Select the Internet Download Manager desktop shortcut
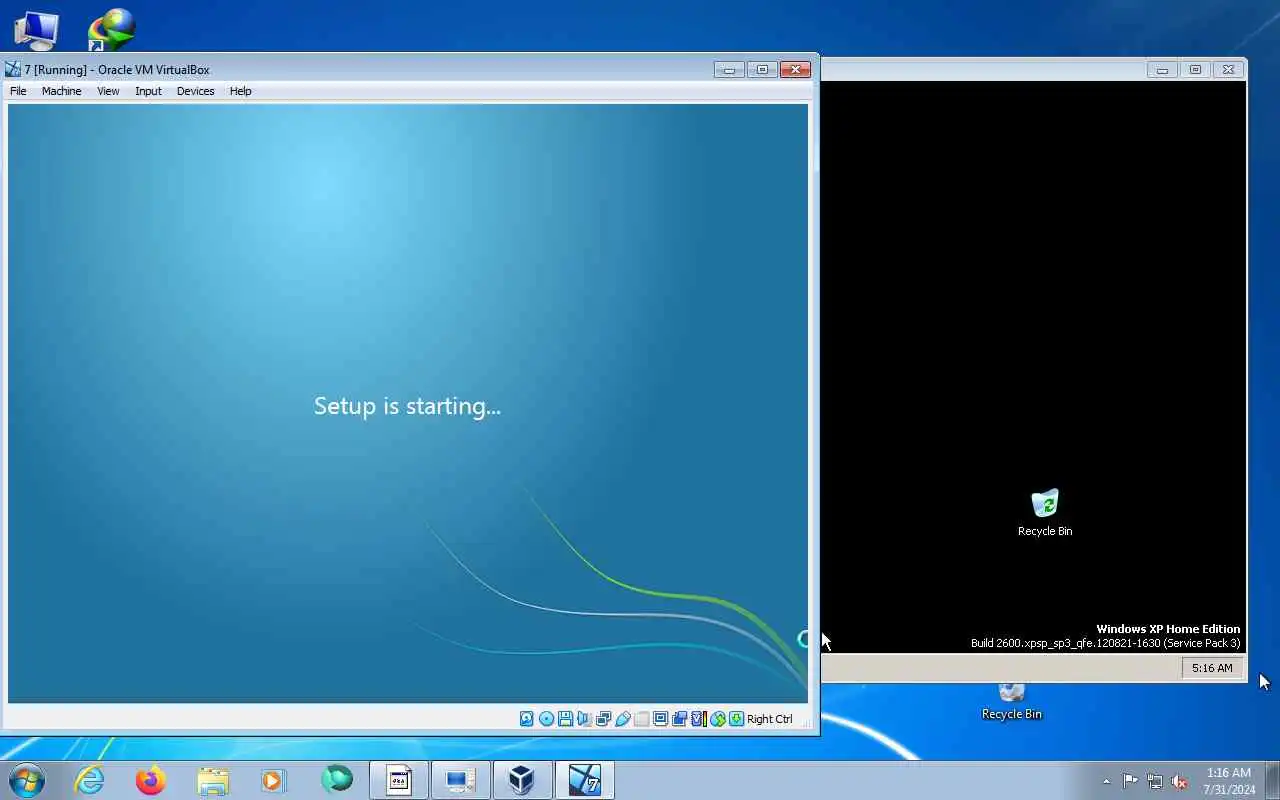The image size is (1280, 800). coord(111,30)
